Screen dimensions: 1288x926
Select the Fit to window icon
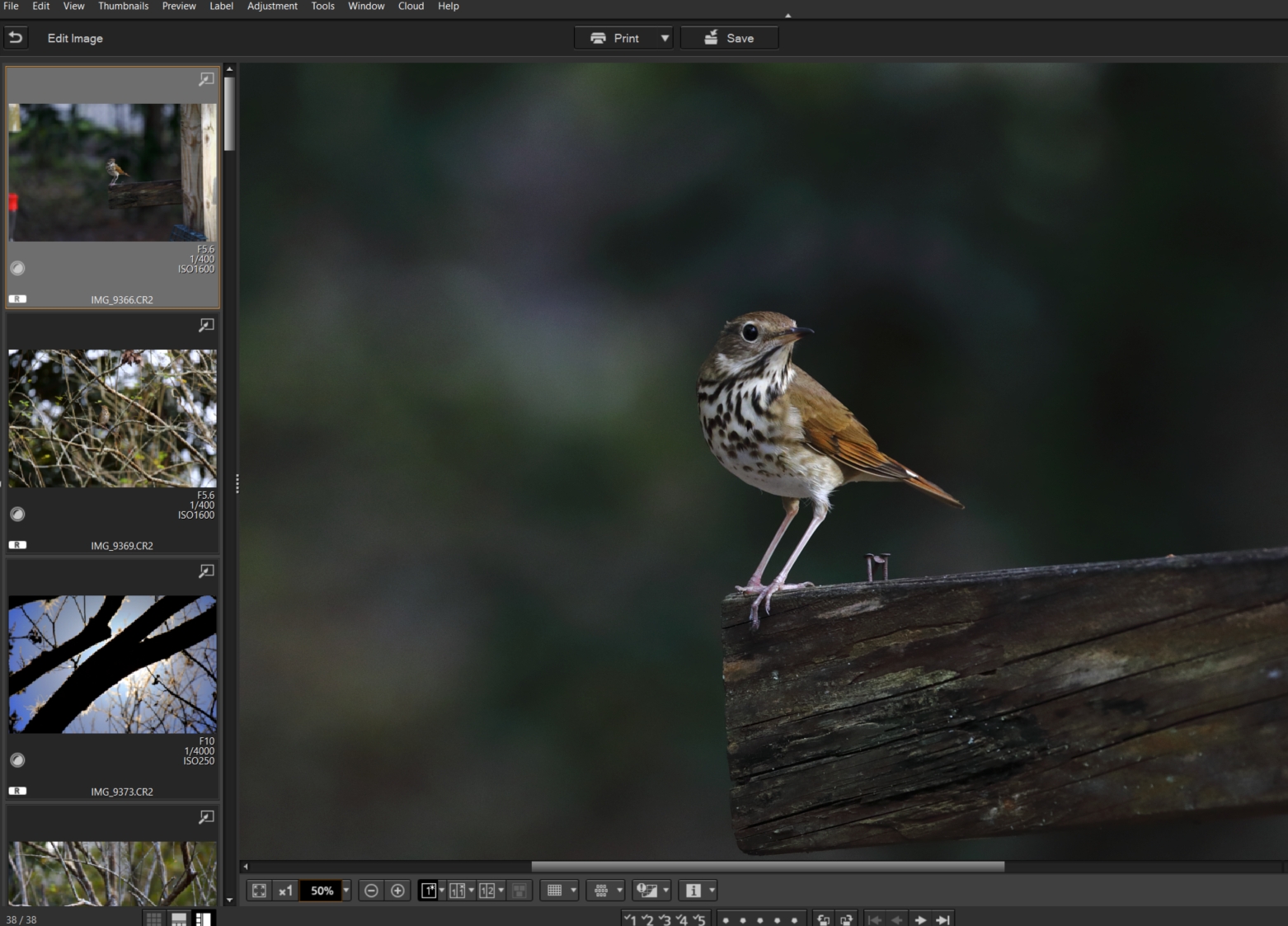point(260,891)
